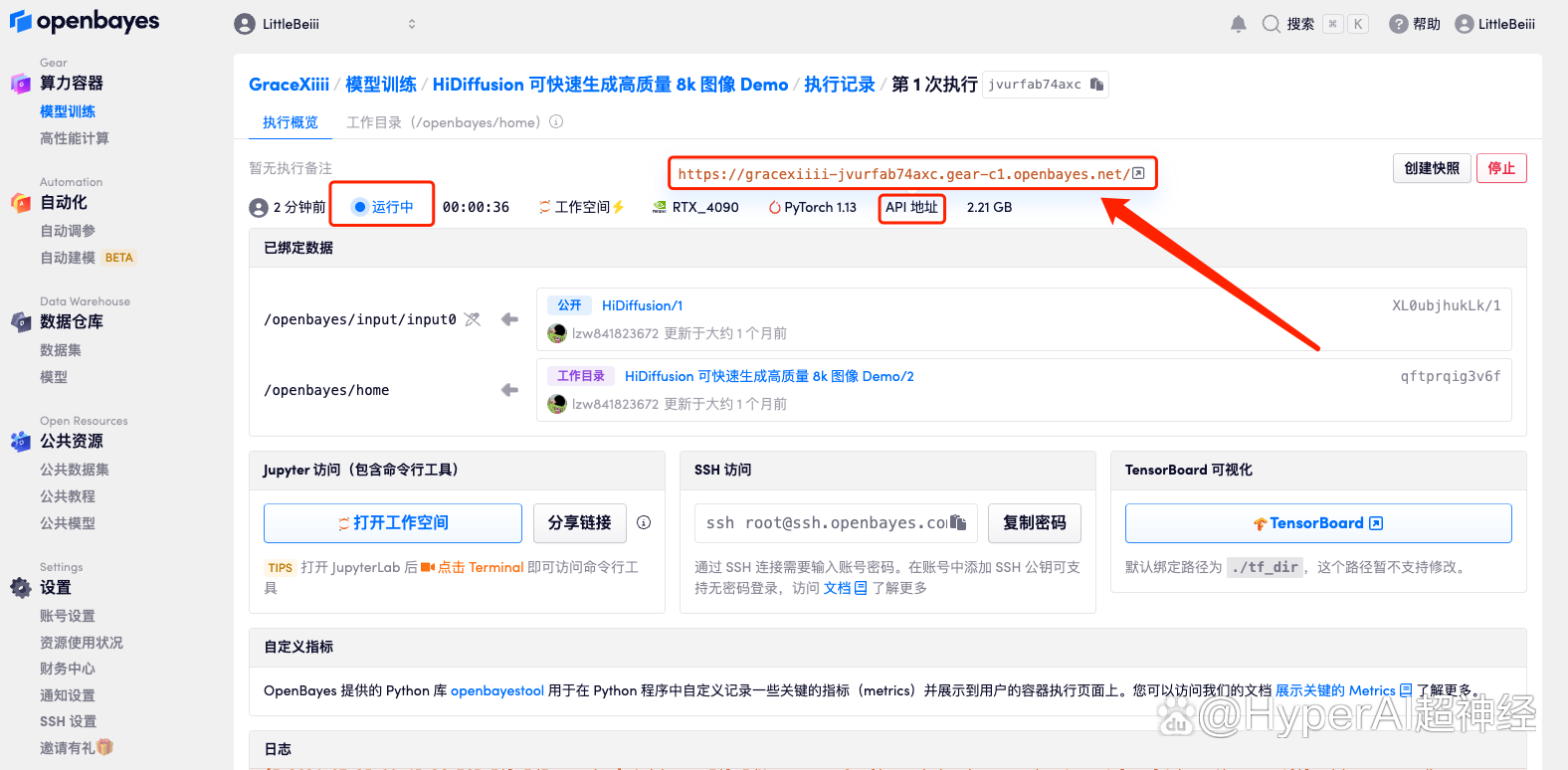Viewport: 1568px width, 770px height.
Task: Open 财务中心 in the sidebar
Action: (x=68, y=669)
